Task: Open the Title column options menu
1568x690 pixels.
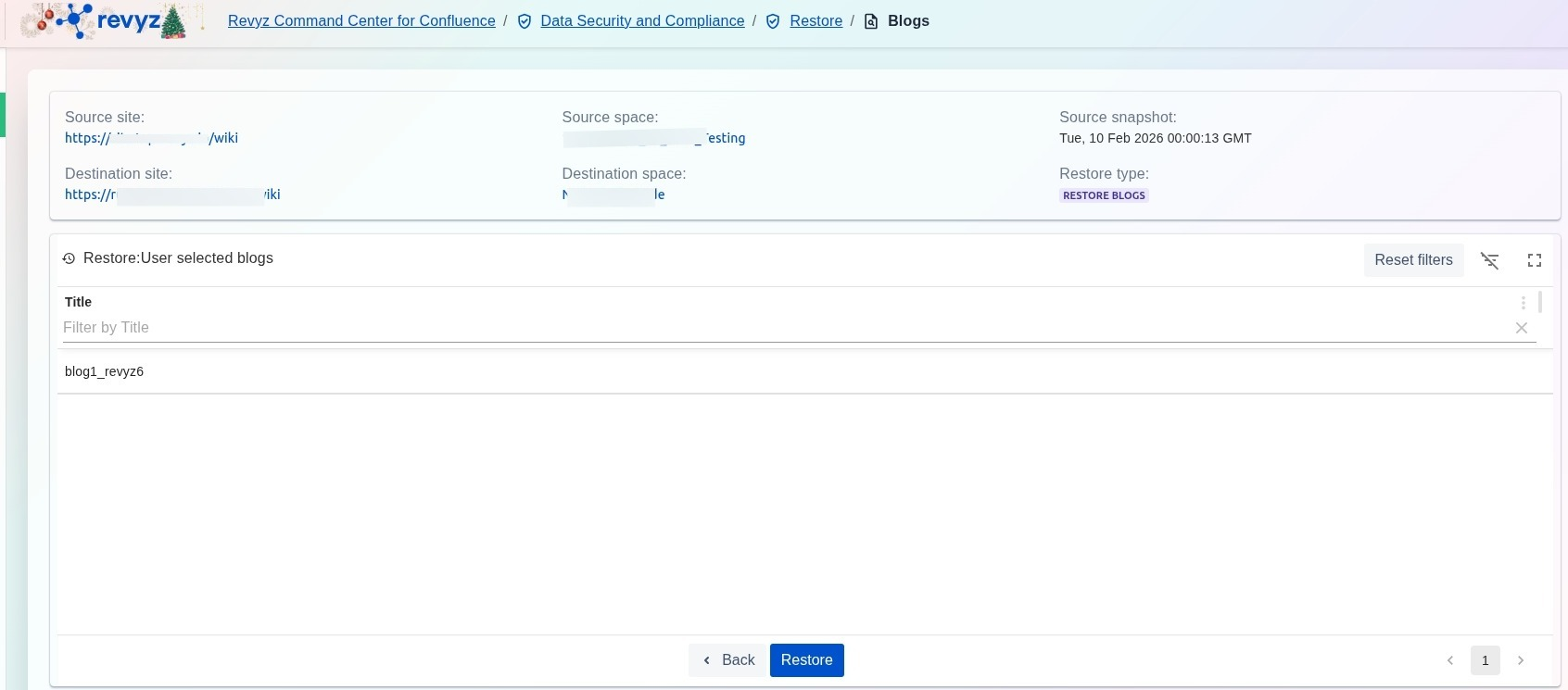Action: 1523,303
